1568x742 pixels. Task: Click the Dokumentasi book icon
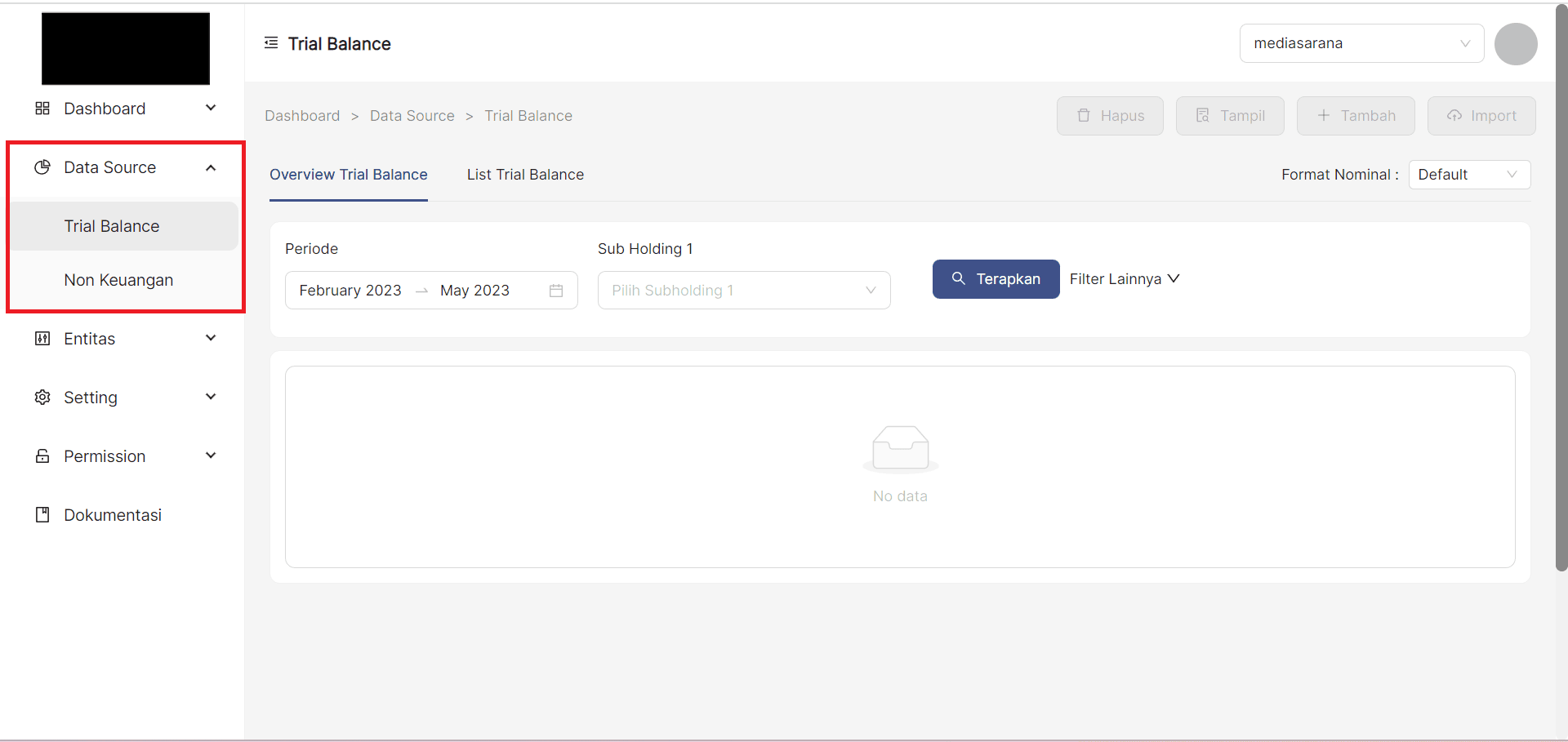tap(42, 515)
